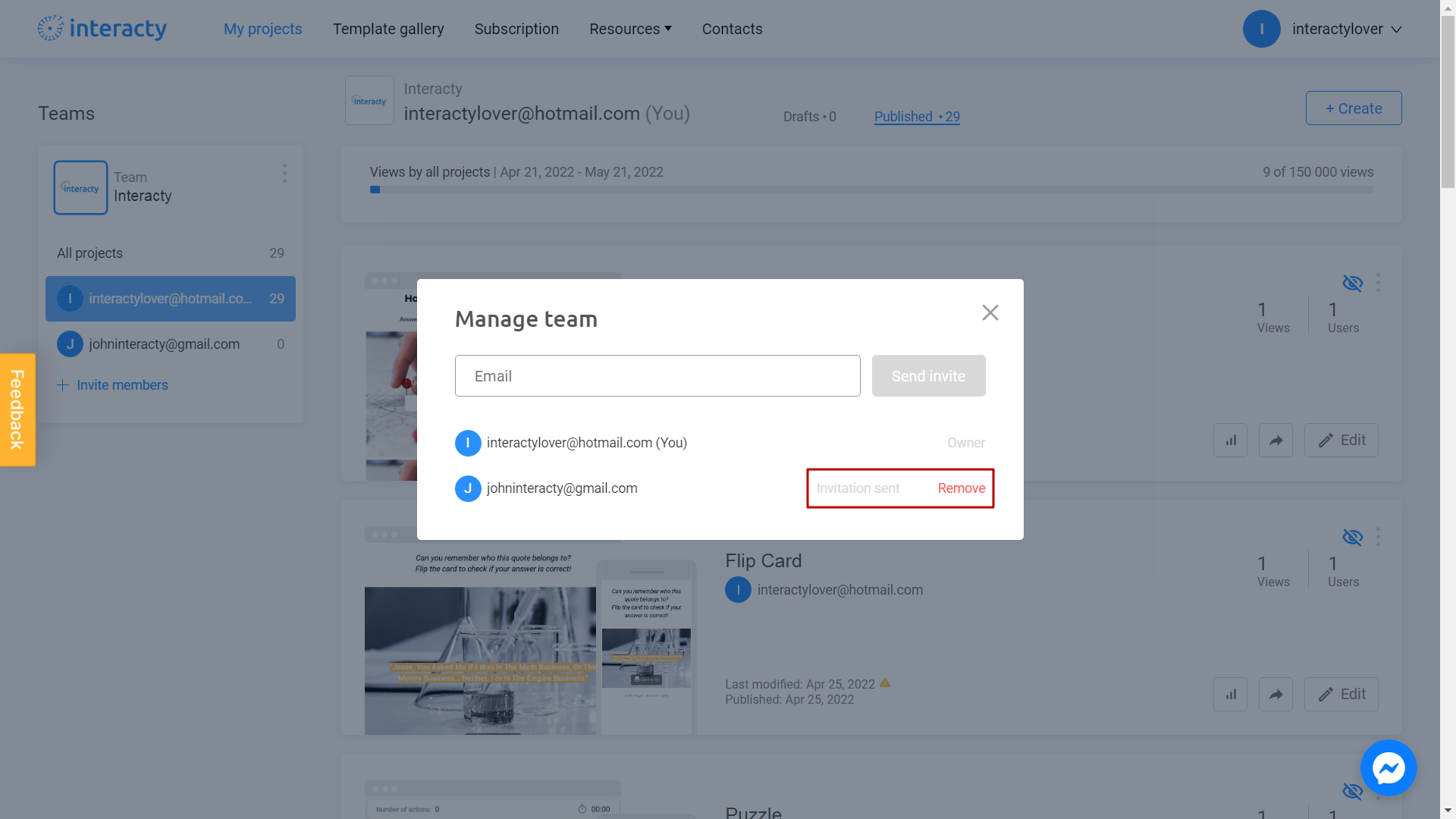1456x819 pixels.
Task: Click the Interacty team logo in sidebar
Action: pyautogui.click(x=80, y=187)
